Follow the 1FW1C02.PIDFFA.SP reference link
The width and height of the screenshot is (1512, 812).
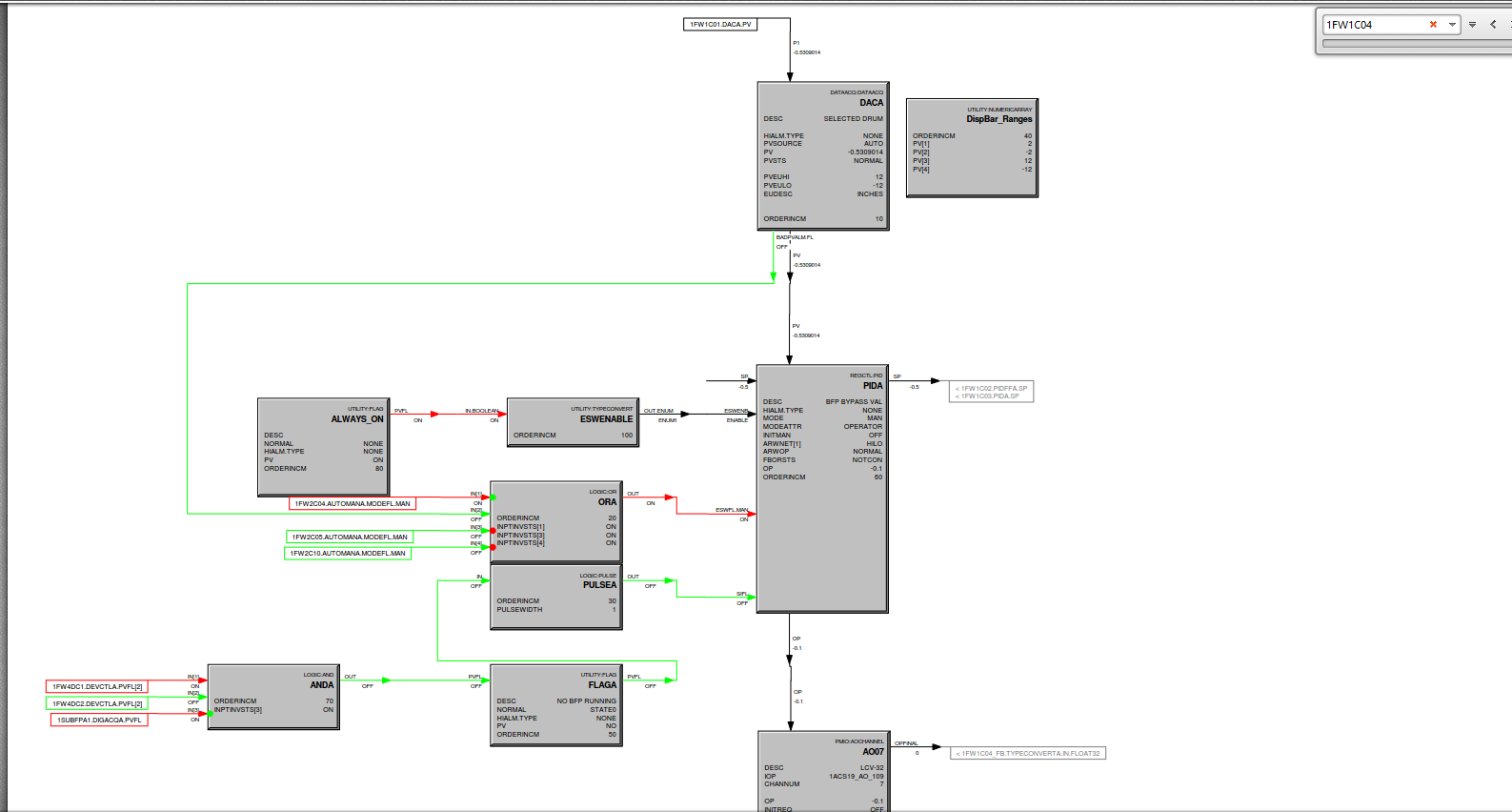click(x=991, y=389)
